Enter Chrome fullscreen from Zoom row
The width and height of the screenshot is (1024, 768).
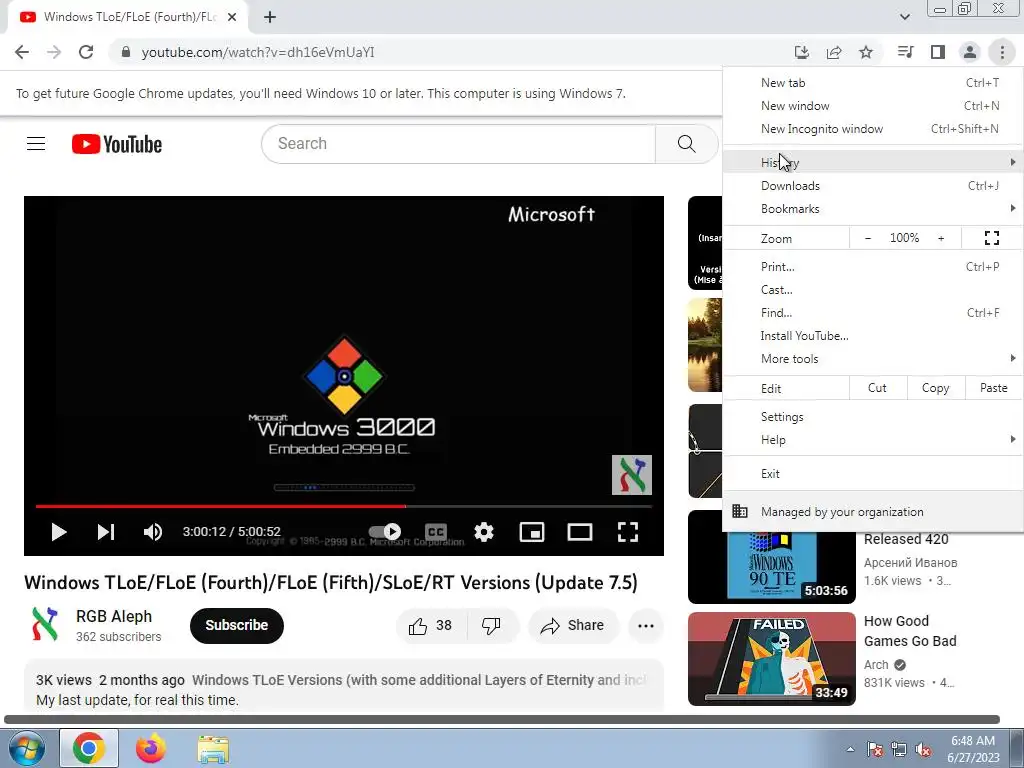point(991,238)
